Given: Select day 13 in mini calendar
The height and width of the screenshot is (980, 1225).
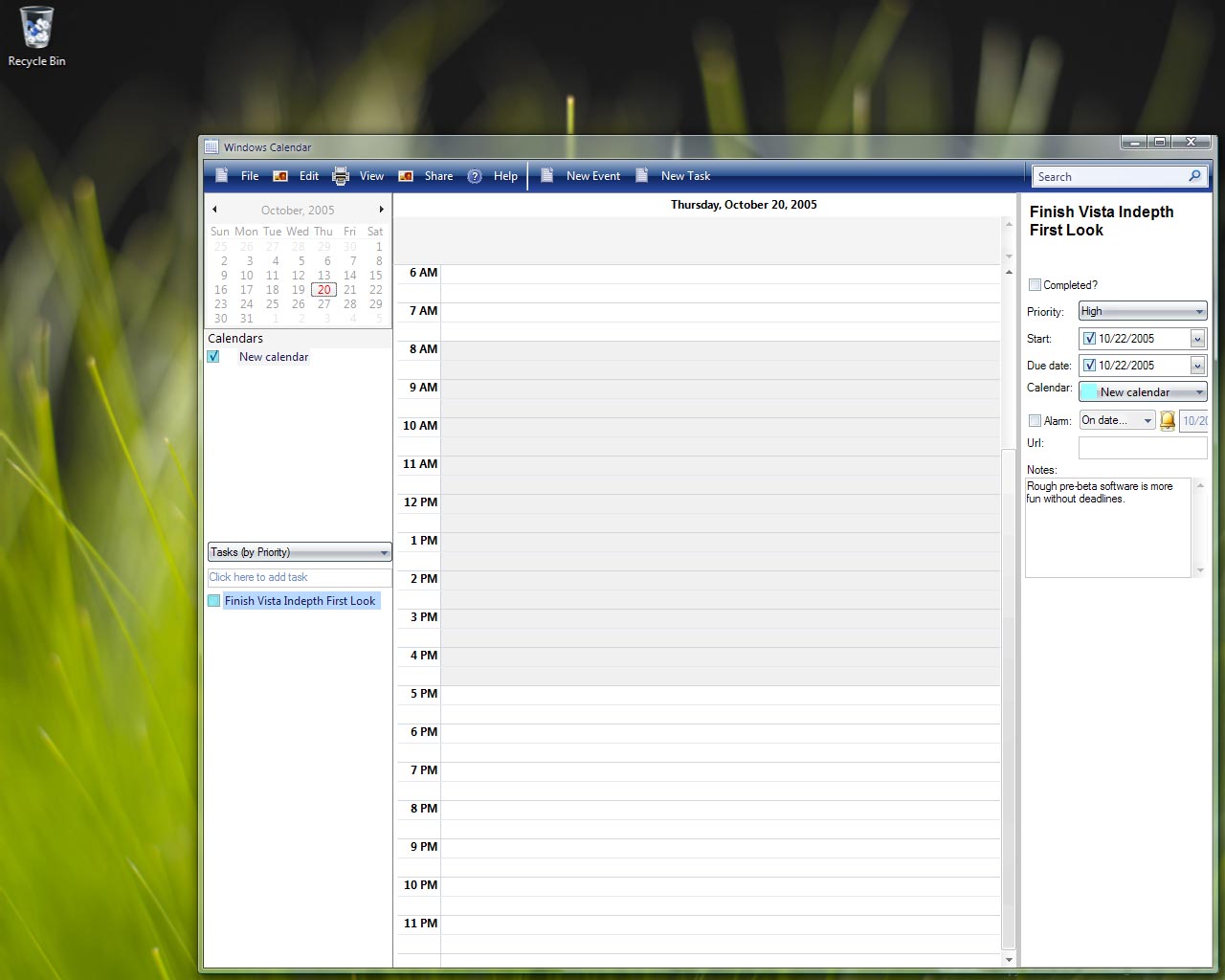Looking at the screenshot, I should (323, 276).
